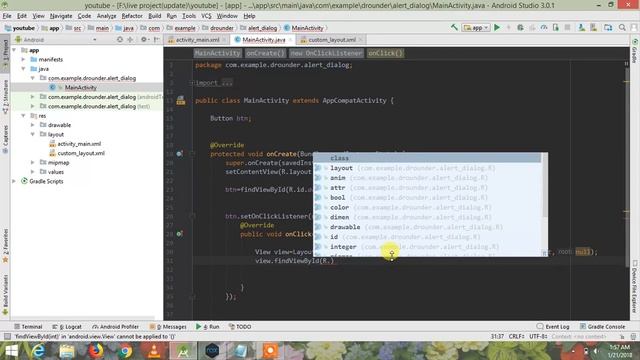The width and height of the screenshot is (640, 360).
Task: Open Project panel gear settings icon
Action: 143,40
